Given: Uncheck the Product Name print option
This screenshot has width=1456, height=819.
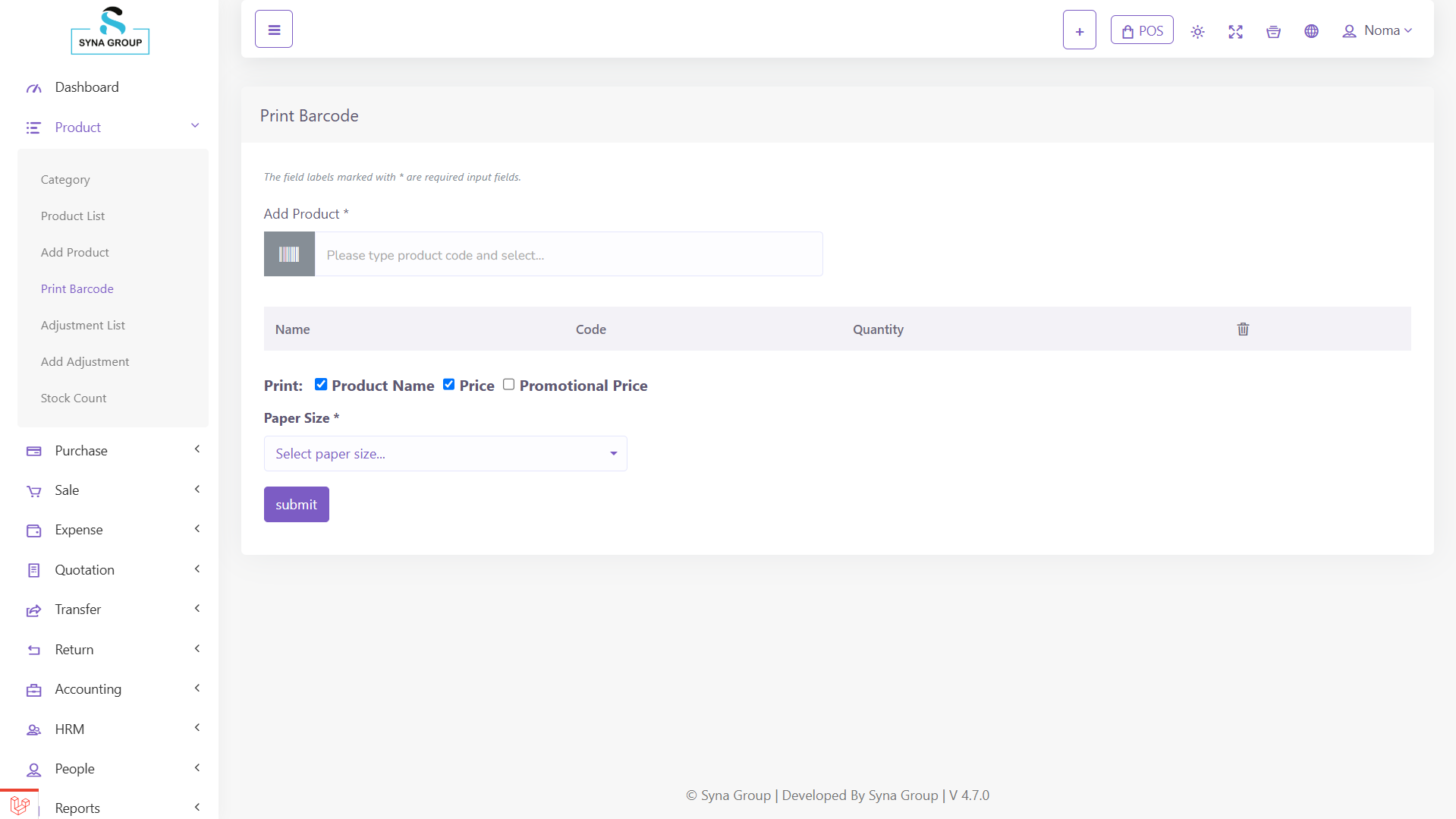Looking at the screenshot, I should tap(321, 384).
